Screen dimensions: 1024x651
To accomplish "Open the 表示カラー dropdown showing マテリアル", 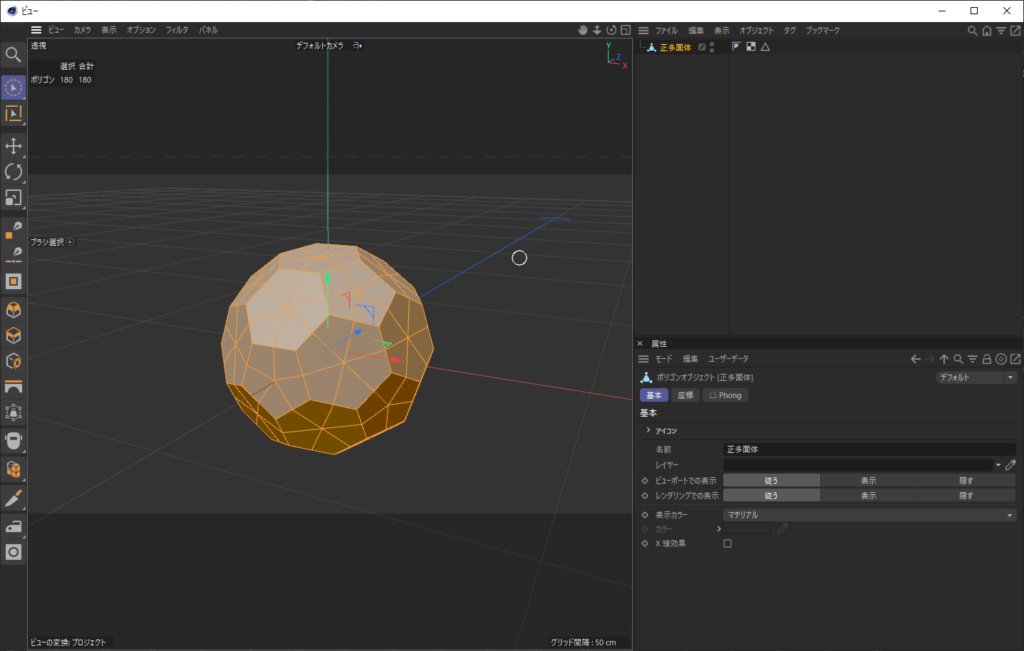I will pyautogui.click(x=869, y=515).
